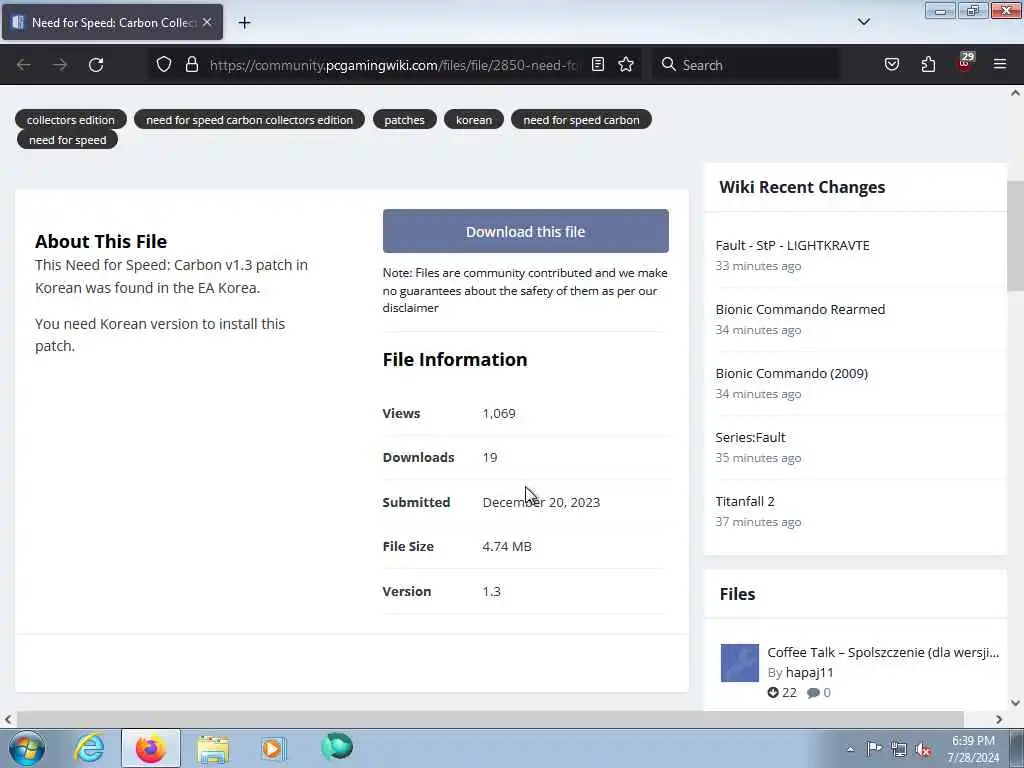The width and height of the screenshot is (1024, 768).
Task: Open the taskbar clock 6:39 PM
Action: coord(973,748)
